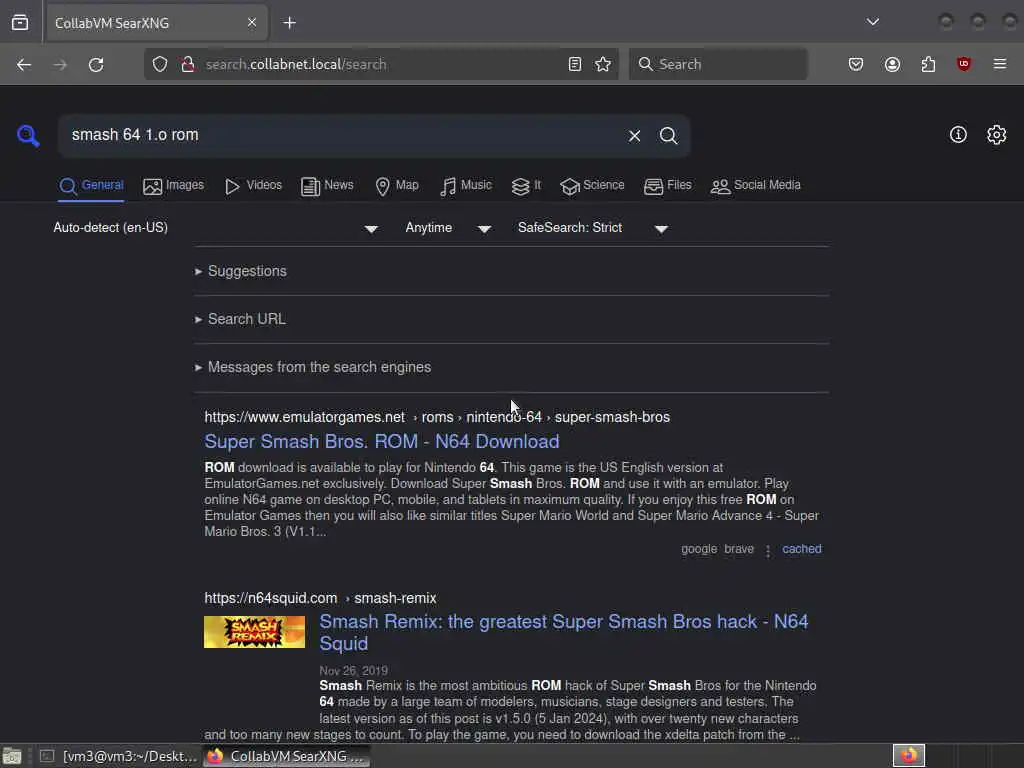The image size is (1024, 768).
Task: Reload the current page
Action: (x=96, y=64)
